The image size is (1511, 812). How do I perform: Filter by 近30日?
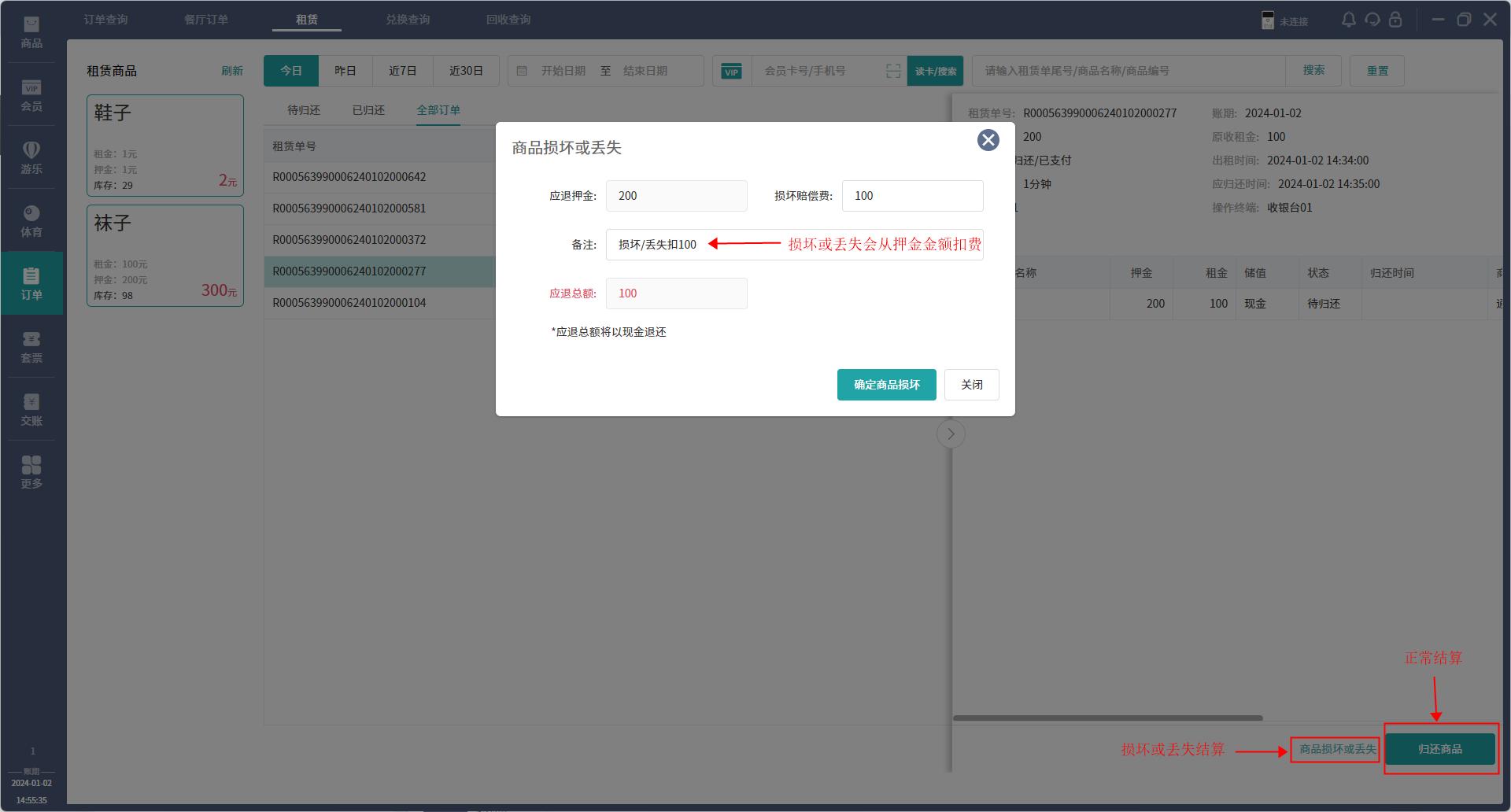pyautogui.click(x=466, y=71)
